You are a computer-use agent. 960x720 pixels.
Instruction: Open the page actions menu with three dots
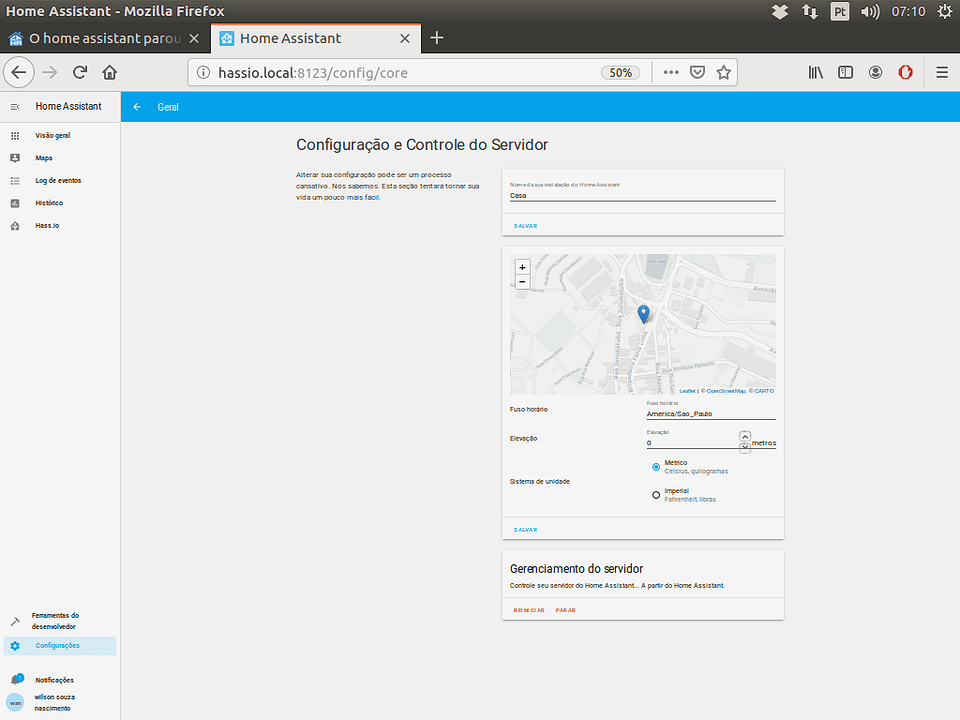671,72
